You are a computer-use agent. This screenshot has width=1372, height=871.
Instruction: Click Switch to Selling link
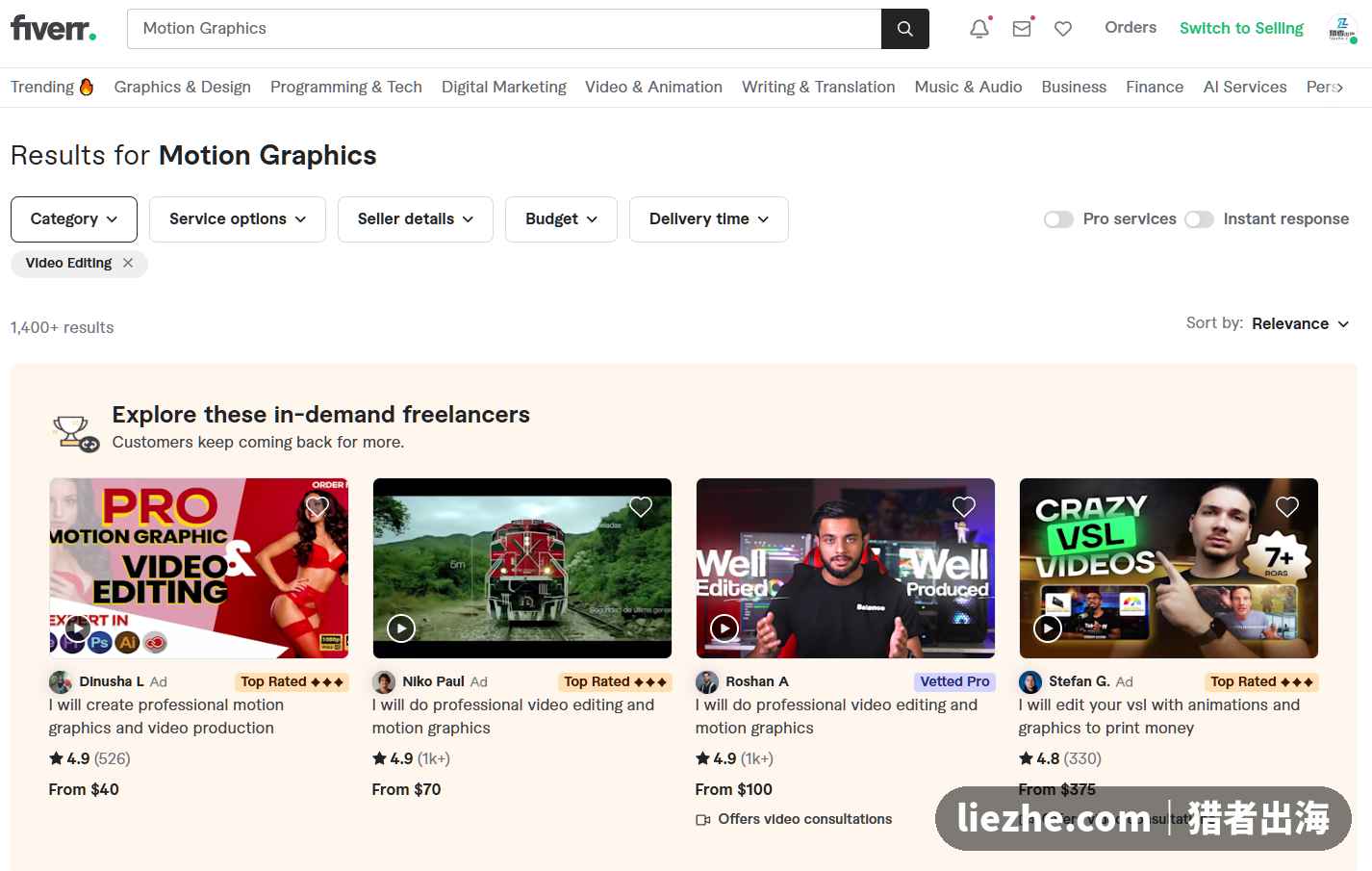pyautogui.click(x=1241, y=28)
